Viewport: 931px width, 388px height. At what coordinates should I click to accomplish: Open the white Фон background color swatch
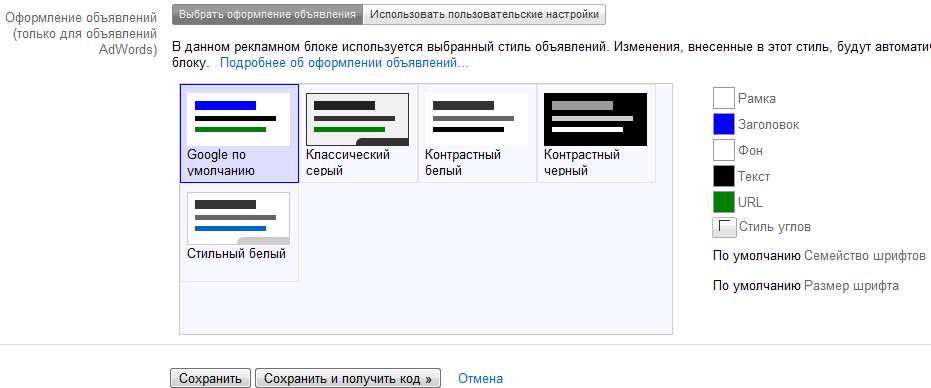click(724, 150)
